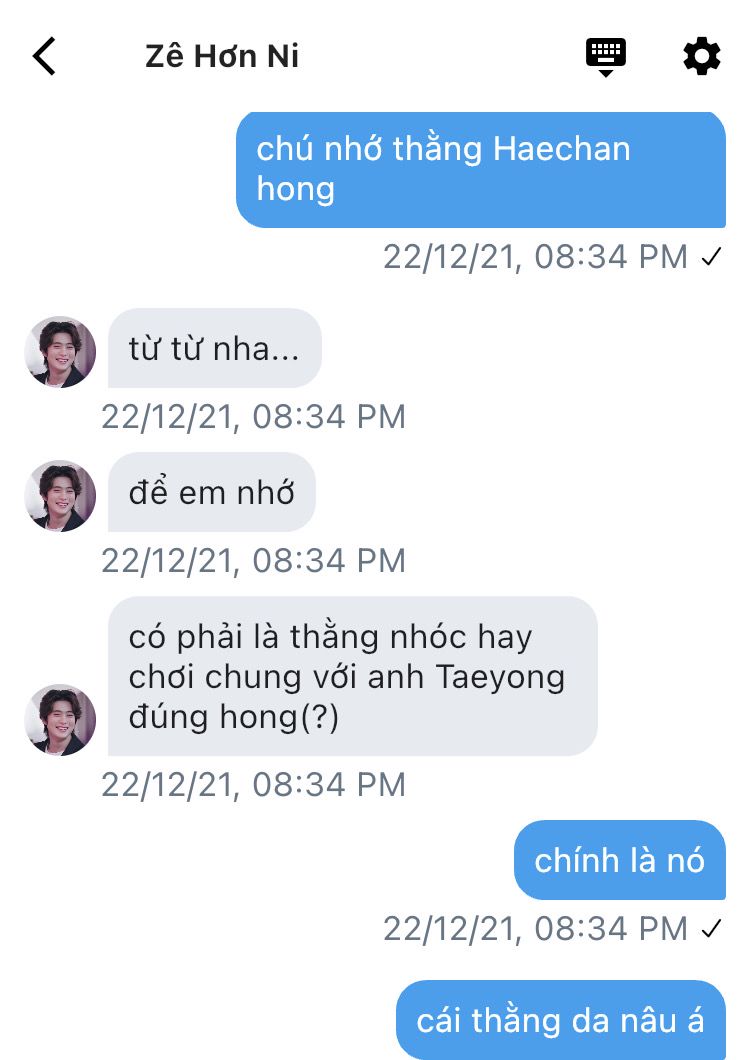Tap the timestamp under 'chính là nó'
Image resolution: width=750 pixels, height=1060 pixels.
536,929
